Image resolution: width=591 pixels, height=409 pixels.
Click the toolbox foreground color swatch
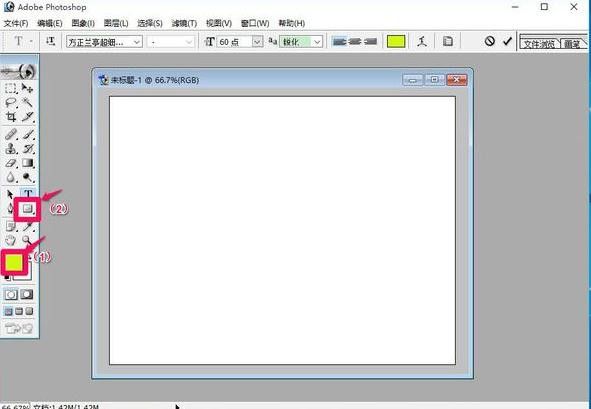[x=14, y=263]
